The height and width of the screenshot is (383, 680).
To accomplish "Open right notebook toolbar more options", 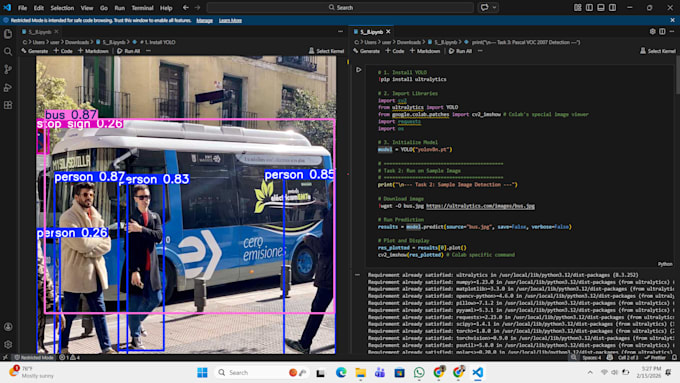I will point(480,51).
